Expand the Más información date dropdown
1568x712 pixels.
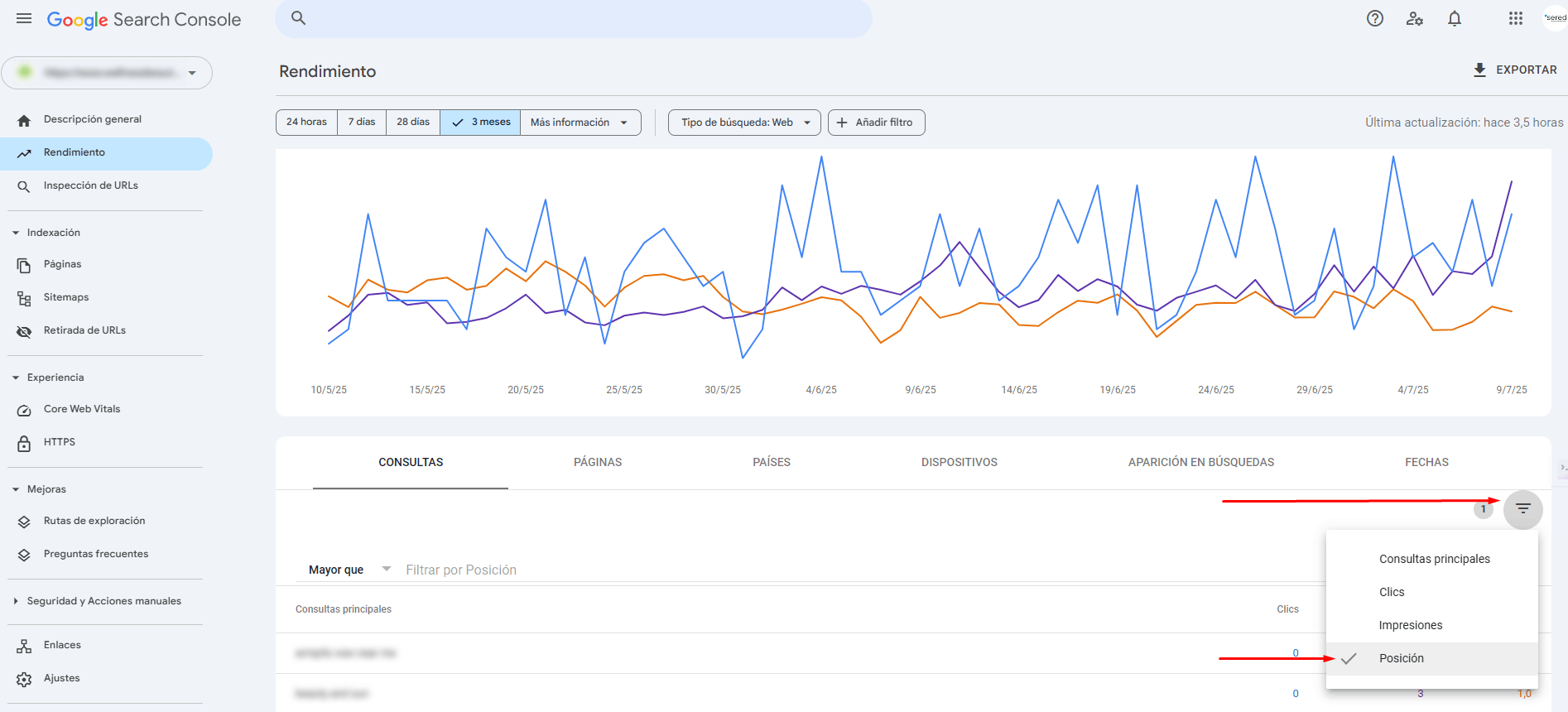click(x=580, y=123)
